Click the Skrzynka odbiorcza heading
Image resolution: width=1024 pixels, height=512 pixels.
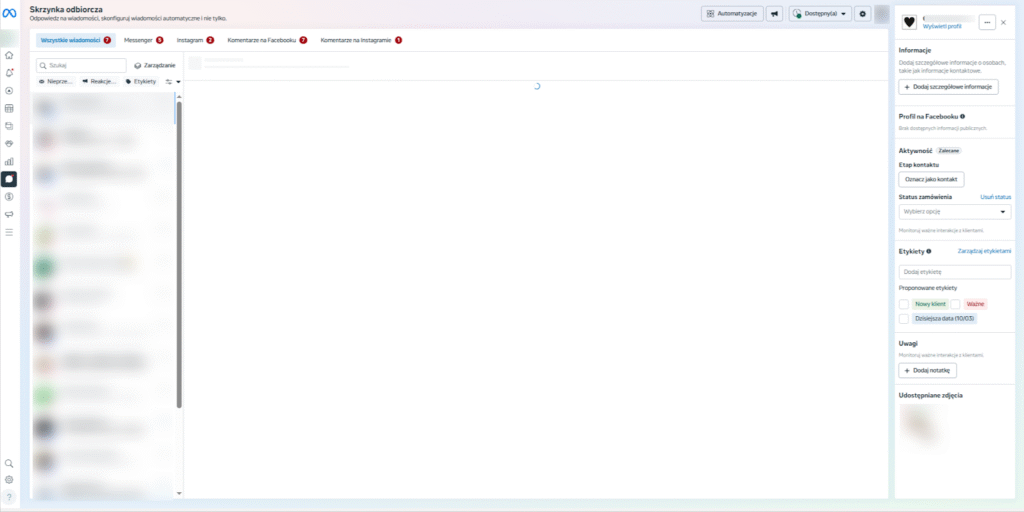pos(65,10)
